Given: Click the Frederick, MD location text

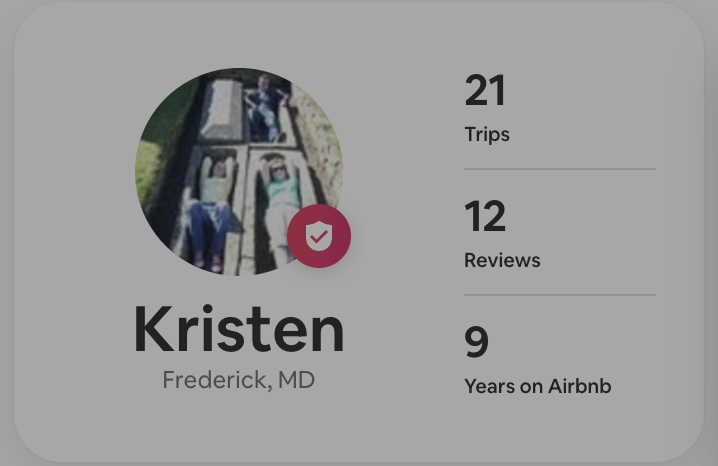Looking at the screenshot, I should click(238, 381).
